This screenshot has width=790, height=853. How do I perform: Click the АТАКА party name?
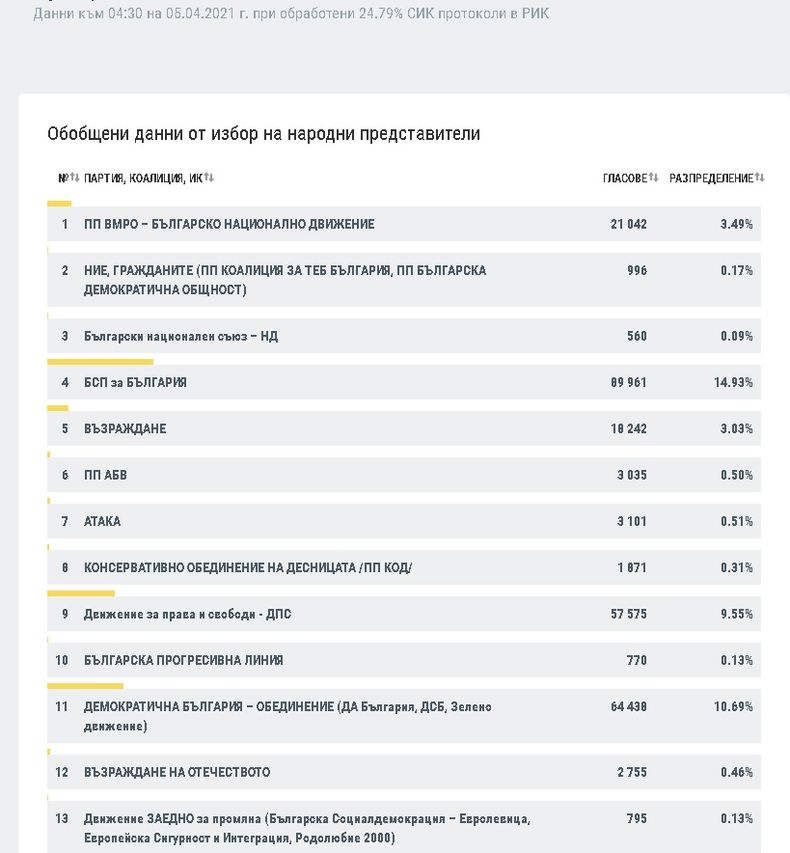click(x=102, y=521)
